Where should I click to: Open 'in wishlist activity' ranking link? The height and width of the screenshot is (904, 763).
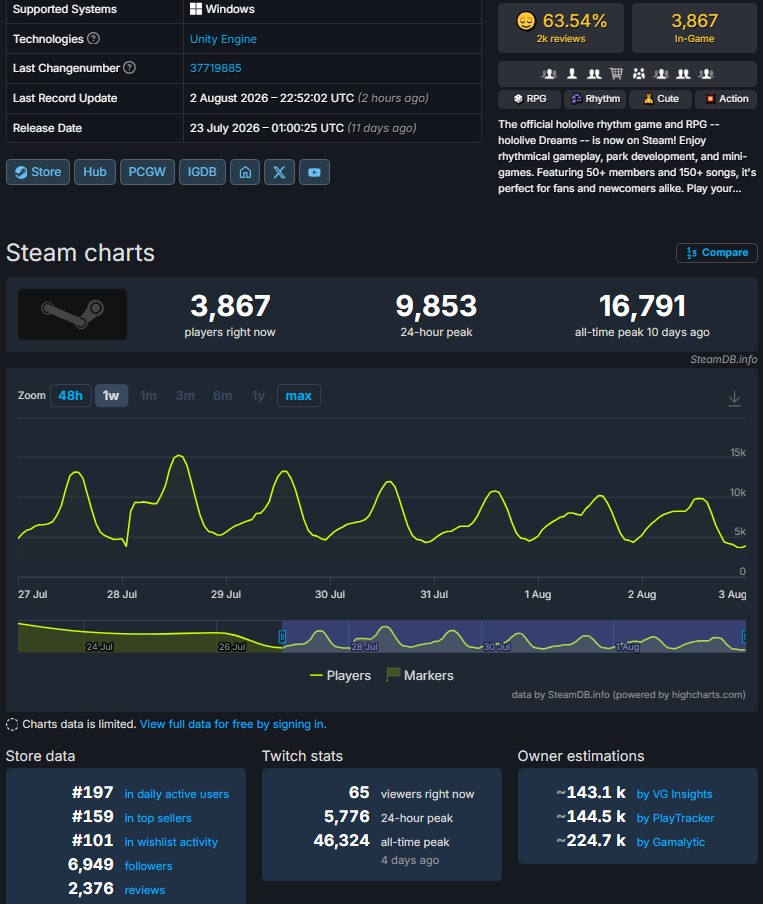pyautogui.click(x=171, y=842)
